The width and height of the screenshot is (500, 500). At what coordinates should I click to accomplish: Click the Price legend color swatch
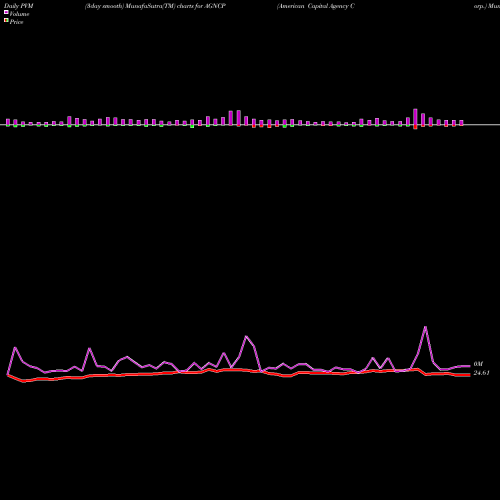tap(6, 20)
